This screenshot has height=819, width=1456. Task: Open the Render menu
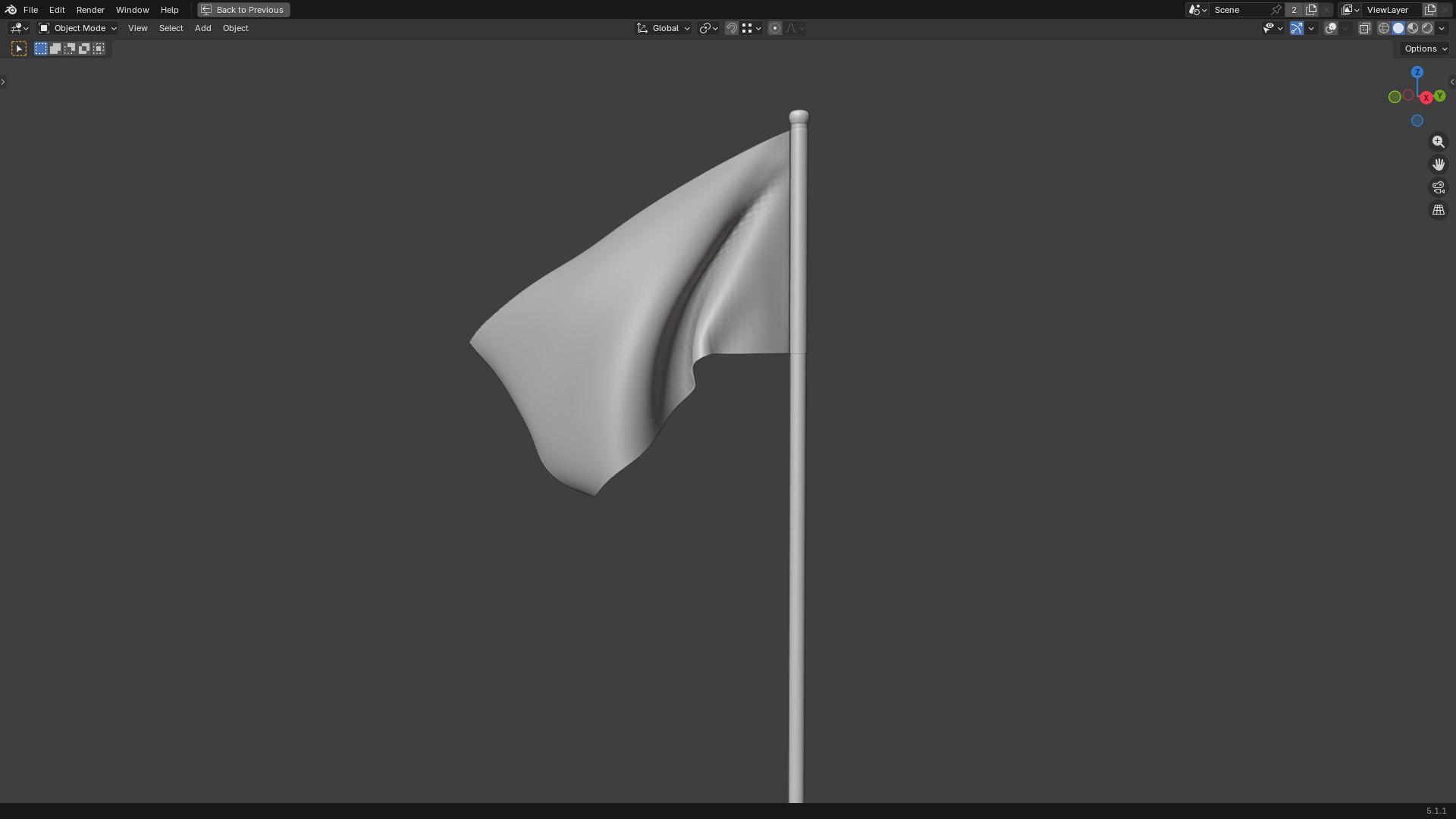[90, 10]
